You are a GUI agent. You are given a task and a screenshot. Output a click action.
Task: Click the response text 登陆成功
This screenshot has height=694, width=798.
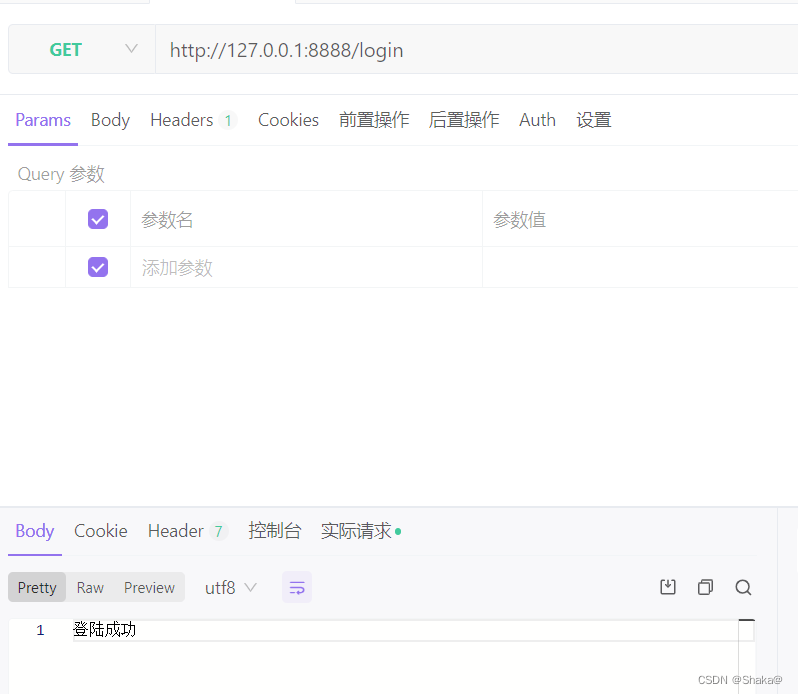click(104, 630)
